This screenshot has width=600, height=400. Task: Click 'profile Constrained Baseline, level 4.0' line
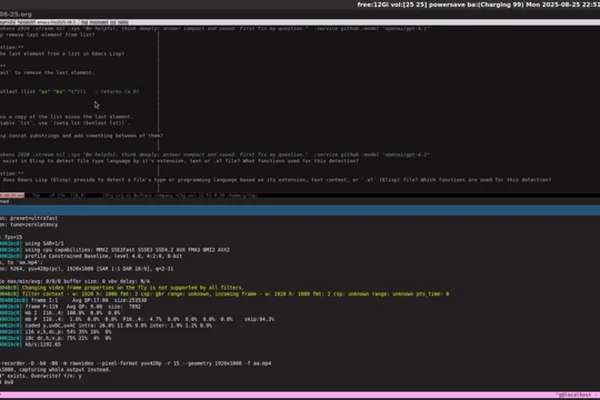[x=91, y=256]
